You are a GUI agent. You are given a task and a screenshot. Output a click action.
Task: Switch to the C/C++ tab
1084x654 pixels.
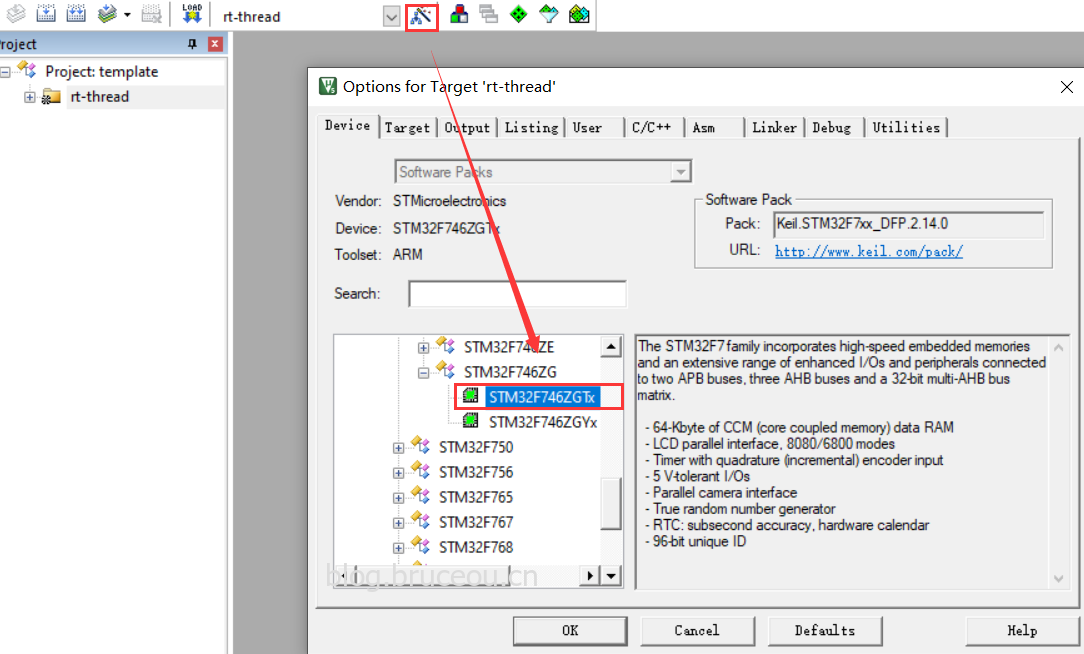coord(651,128)
